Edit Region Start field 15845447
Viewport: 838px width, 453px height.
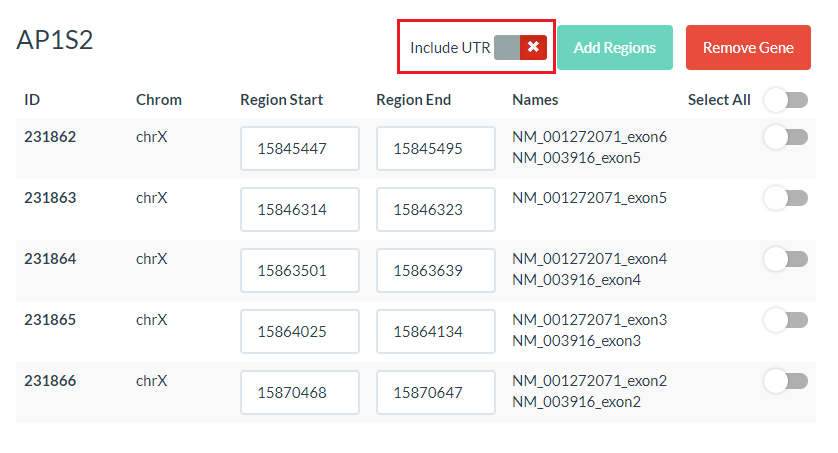(300, 149)
